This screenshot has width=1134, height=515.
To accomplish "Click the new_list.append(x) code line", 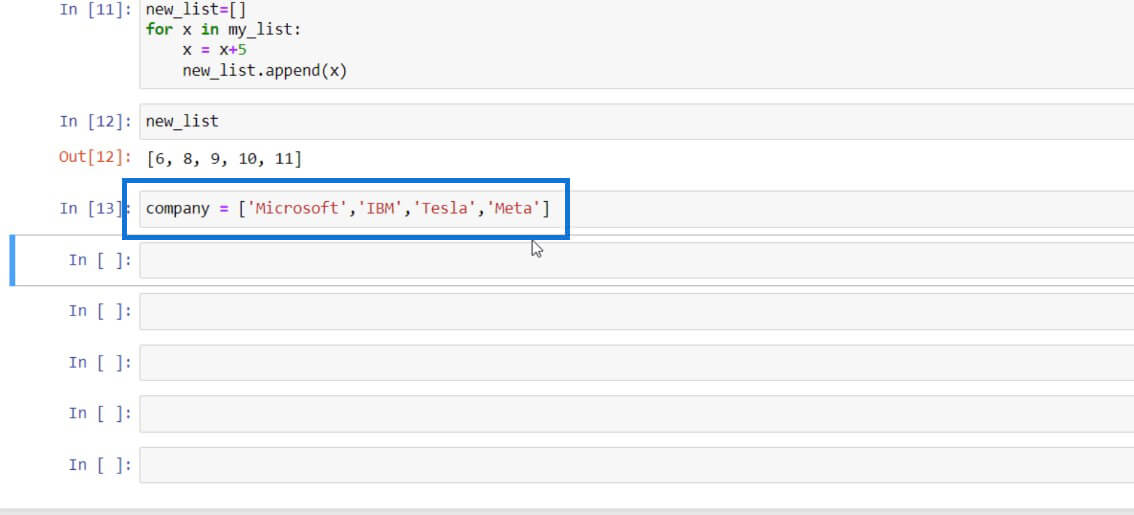I will tap(265, 72).
